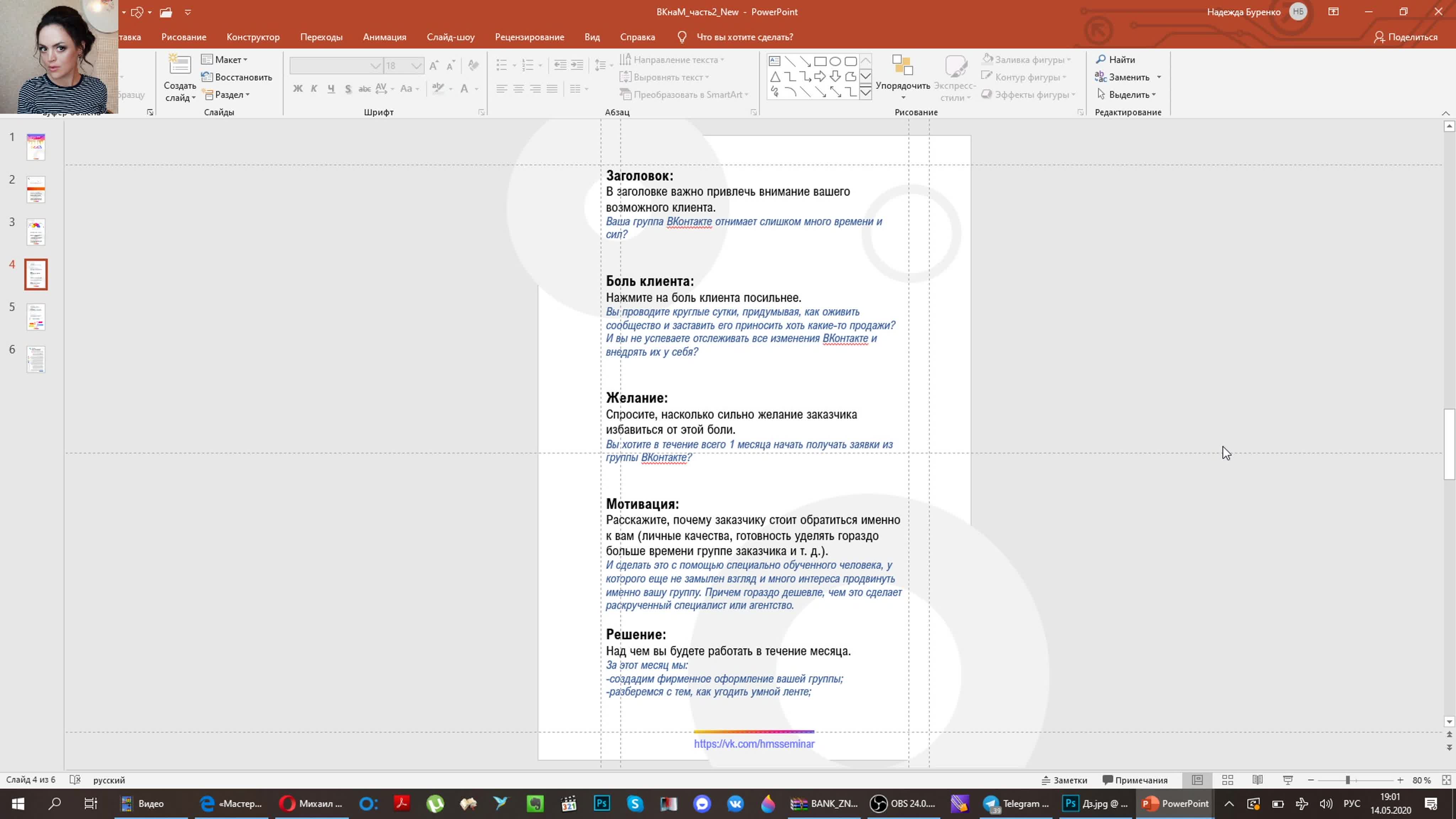Justify the text alignment
Screen dimensions: 1456x819
point(552,89)
